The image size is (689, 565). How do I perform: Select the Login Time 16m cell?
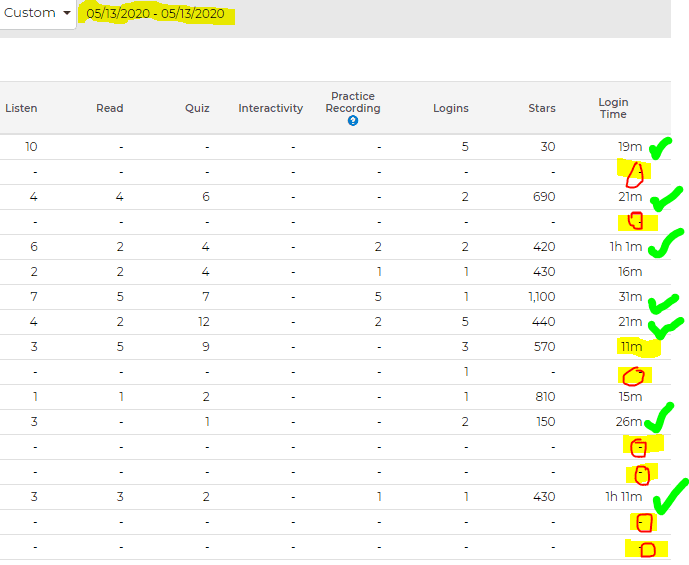pyautogui.click(x=630, y=272)
